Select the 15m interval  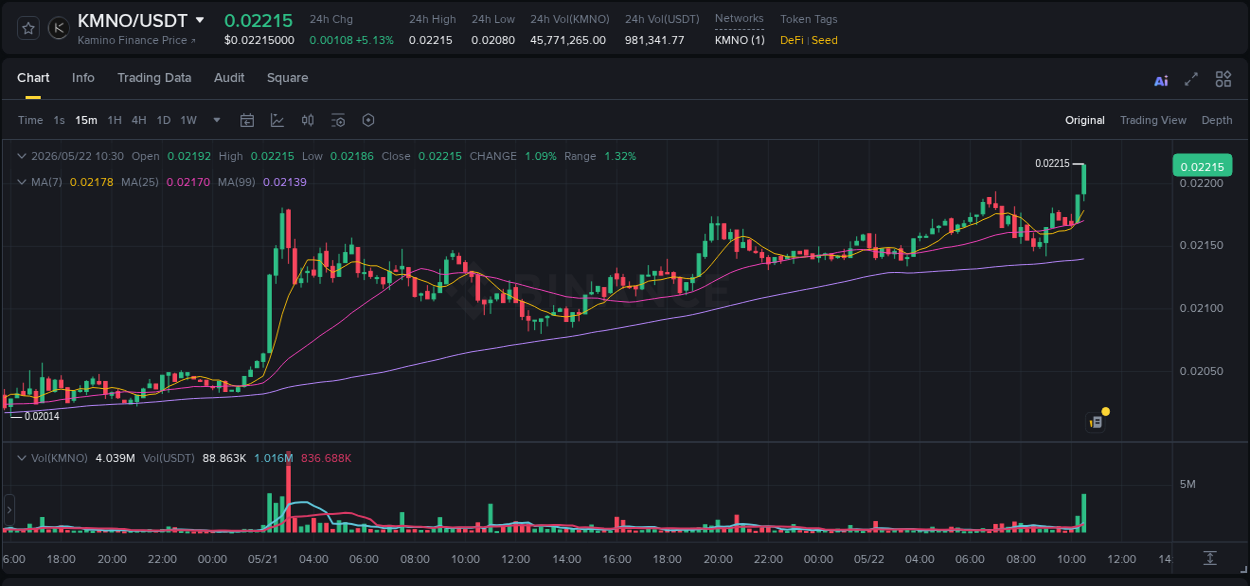click(86, 120)
